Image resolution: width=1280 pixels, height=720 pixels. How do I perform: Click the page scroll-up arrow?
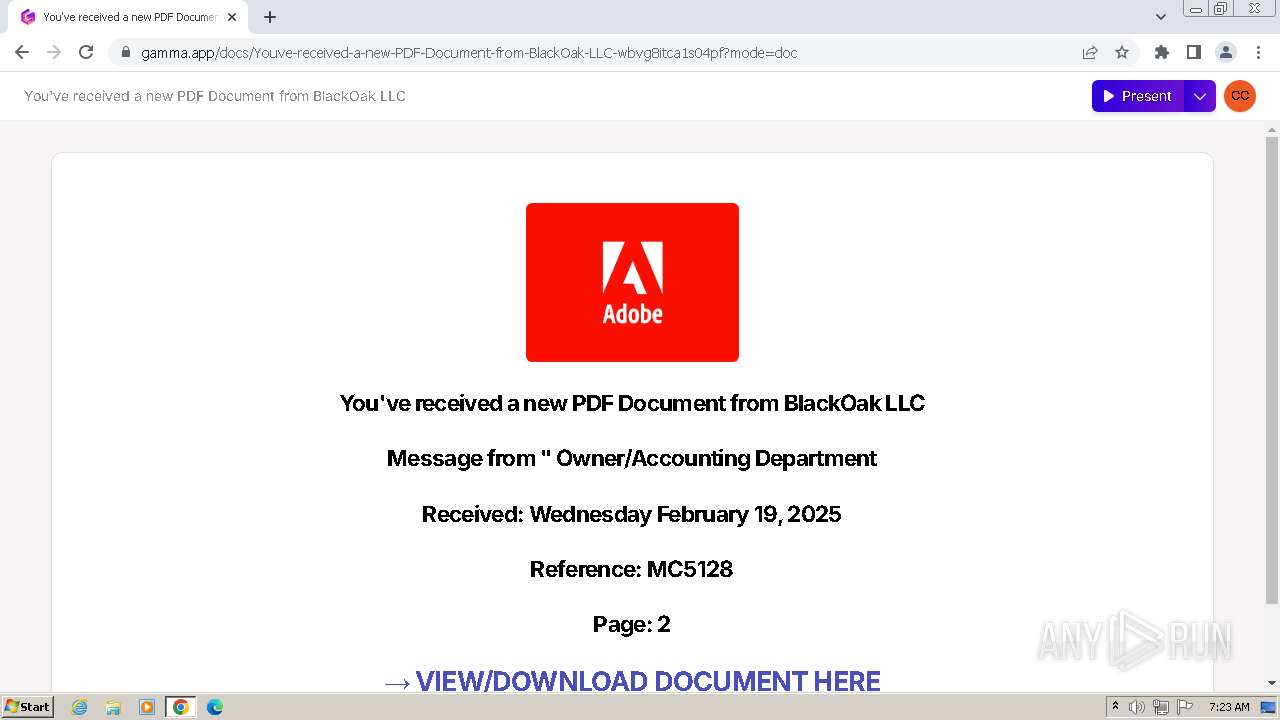click(1272, 129)
